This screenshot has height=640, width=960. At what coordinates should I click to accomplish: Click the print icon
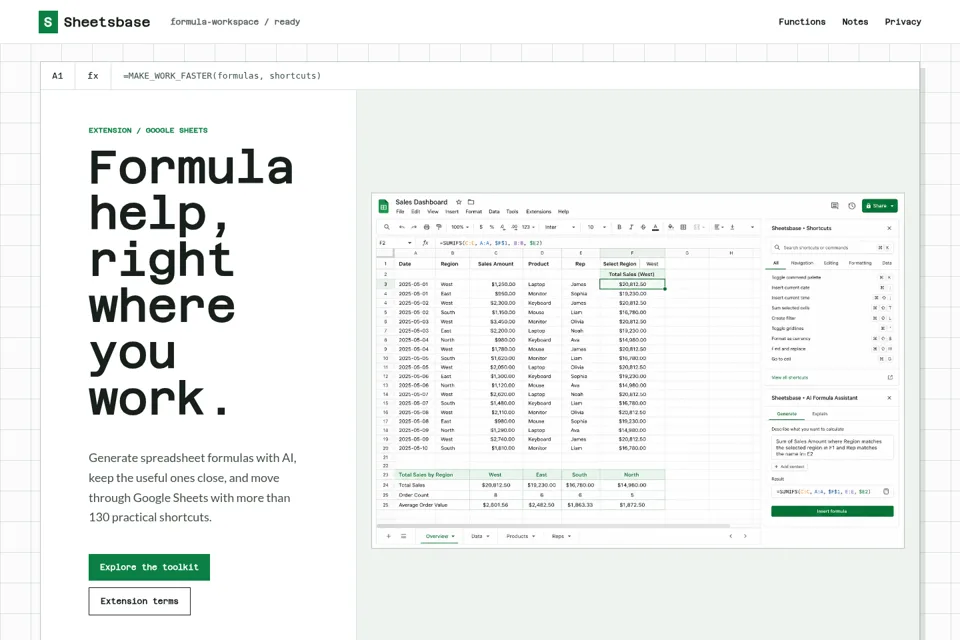click(x=427, y=227)
